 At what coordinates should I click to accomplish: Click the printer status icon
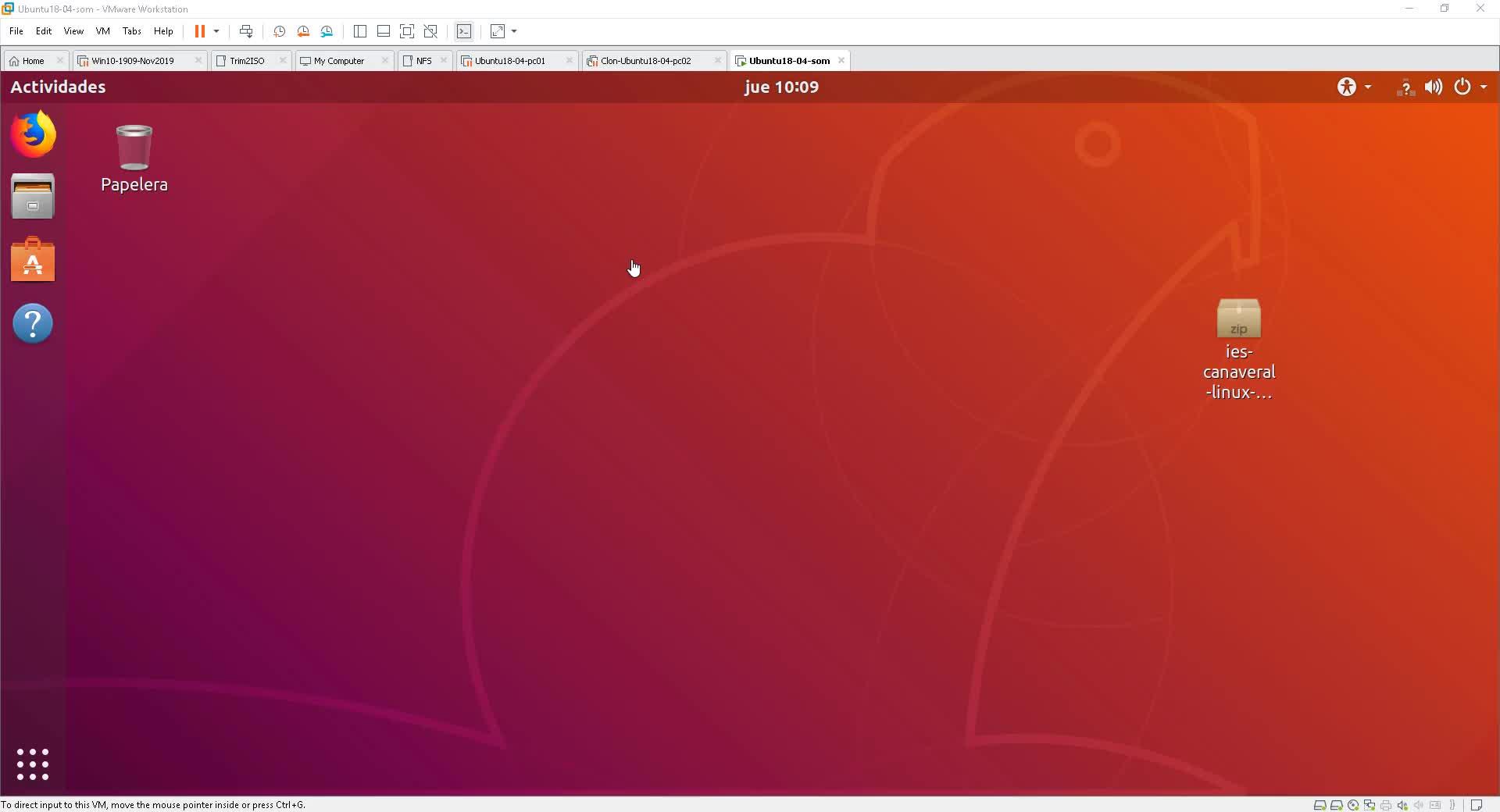1385,805
